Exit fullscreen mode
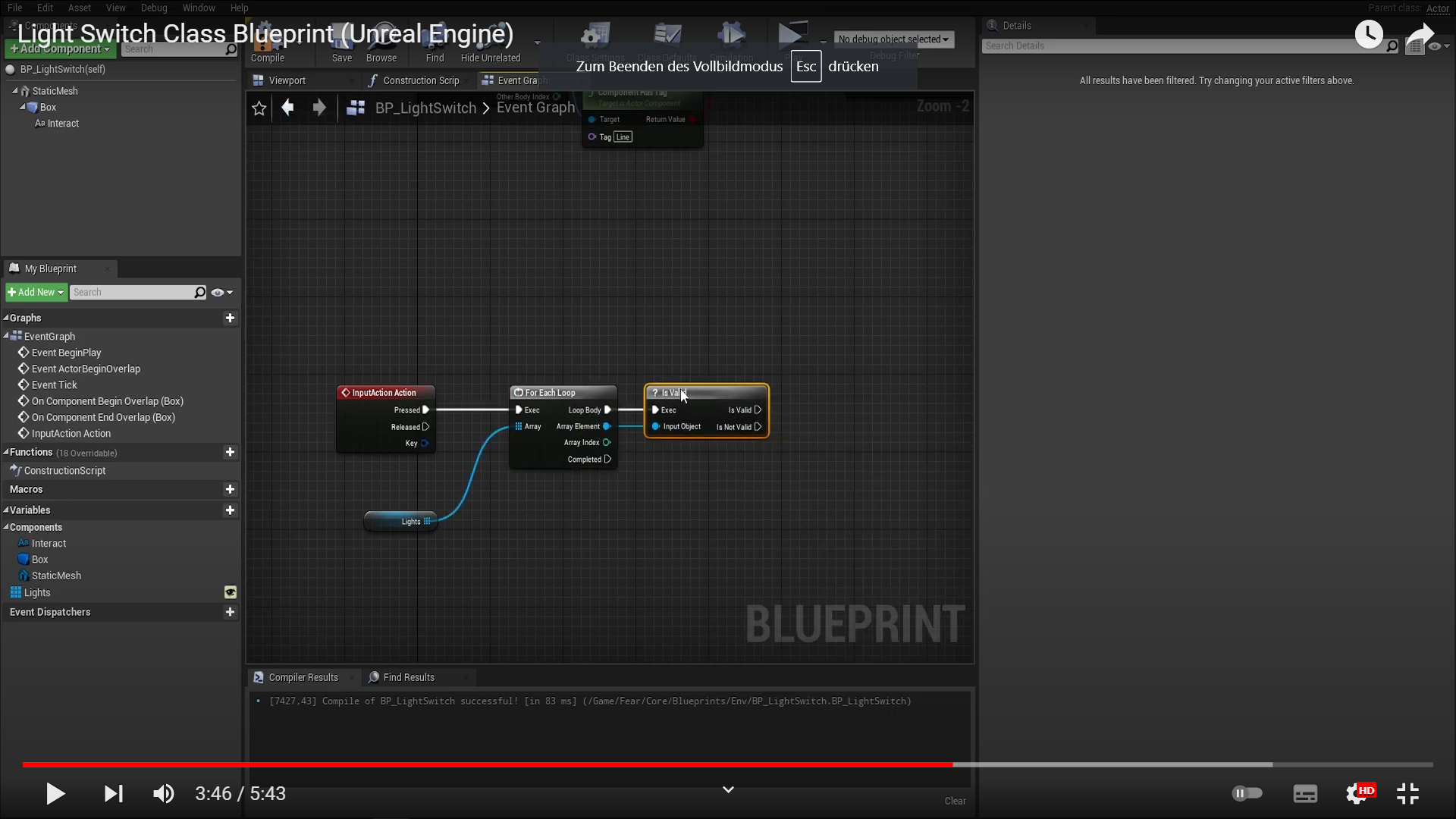1456x819 pixels. 1407,793
